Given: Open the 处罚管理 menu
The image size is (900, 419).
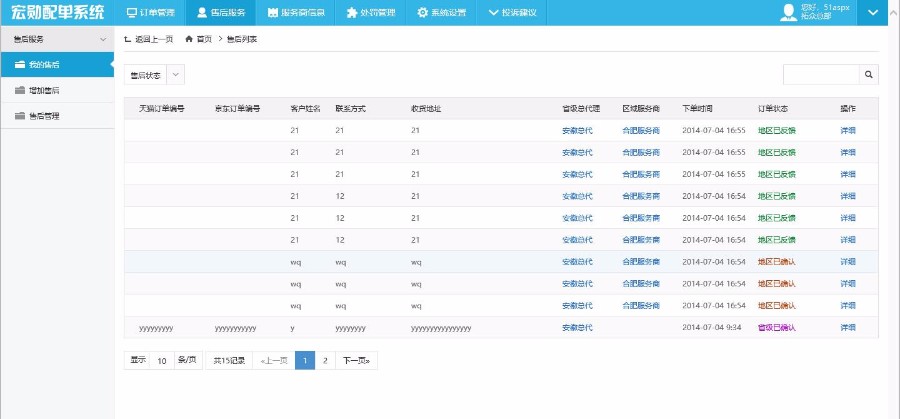Looking at the screenshot, I should (370, 13).
